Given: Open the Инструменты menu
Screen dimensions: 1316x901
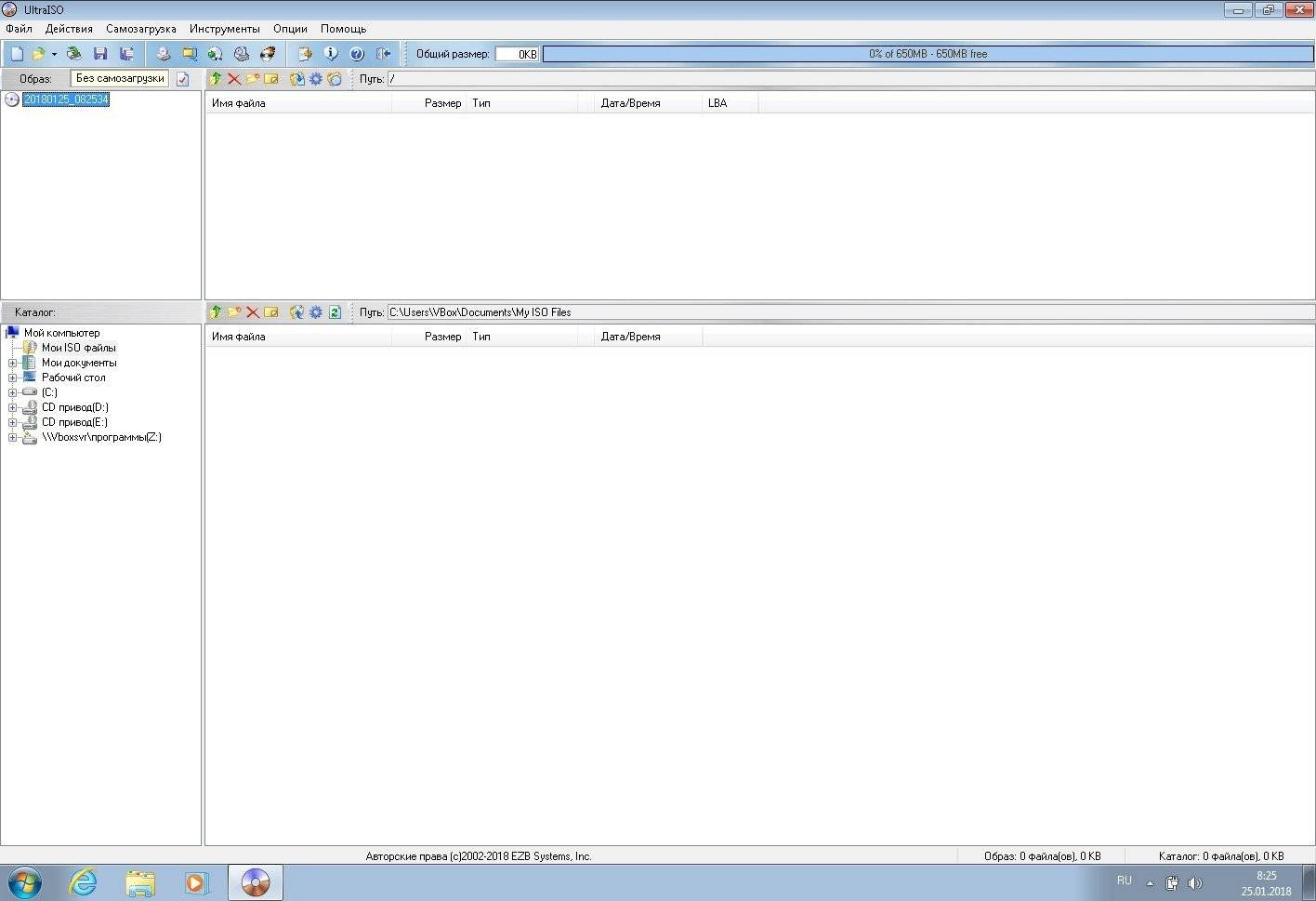Looking at the screenshot, I should coord(225,29).
